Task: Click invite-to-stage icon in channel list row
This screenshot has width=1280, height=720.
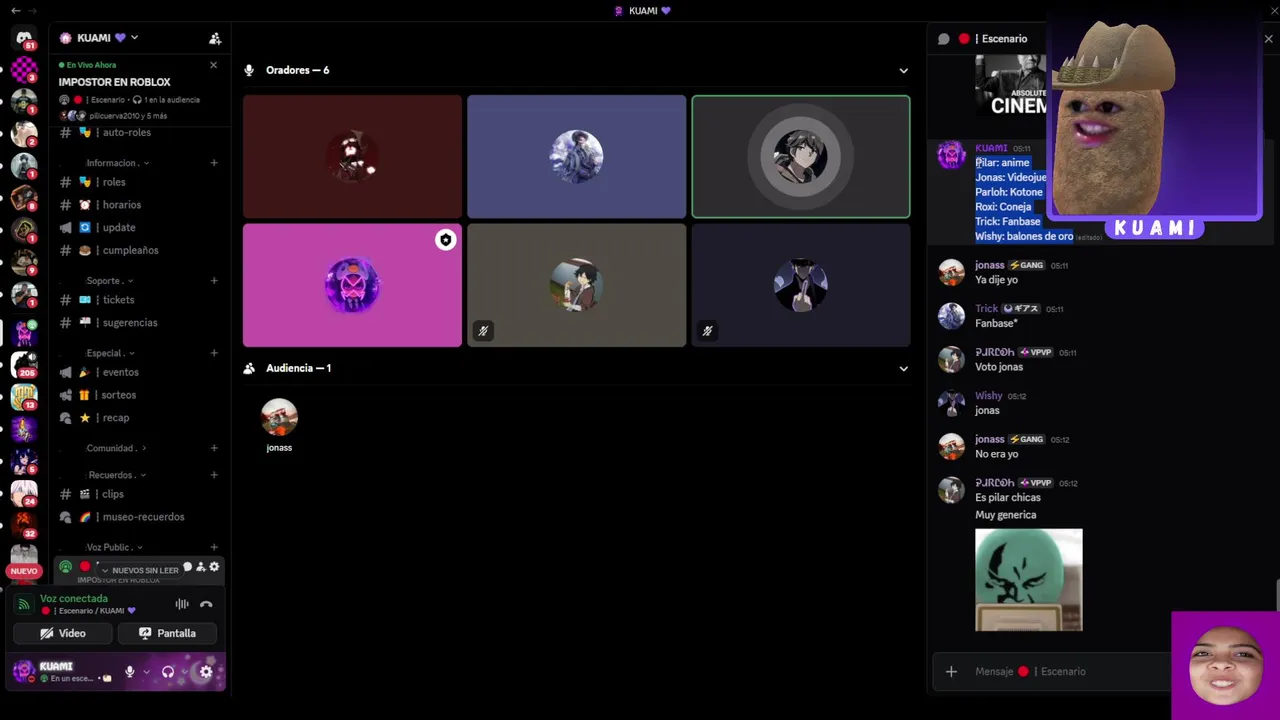Action: pos(201,567)
